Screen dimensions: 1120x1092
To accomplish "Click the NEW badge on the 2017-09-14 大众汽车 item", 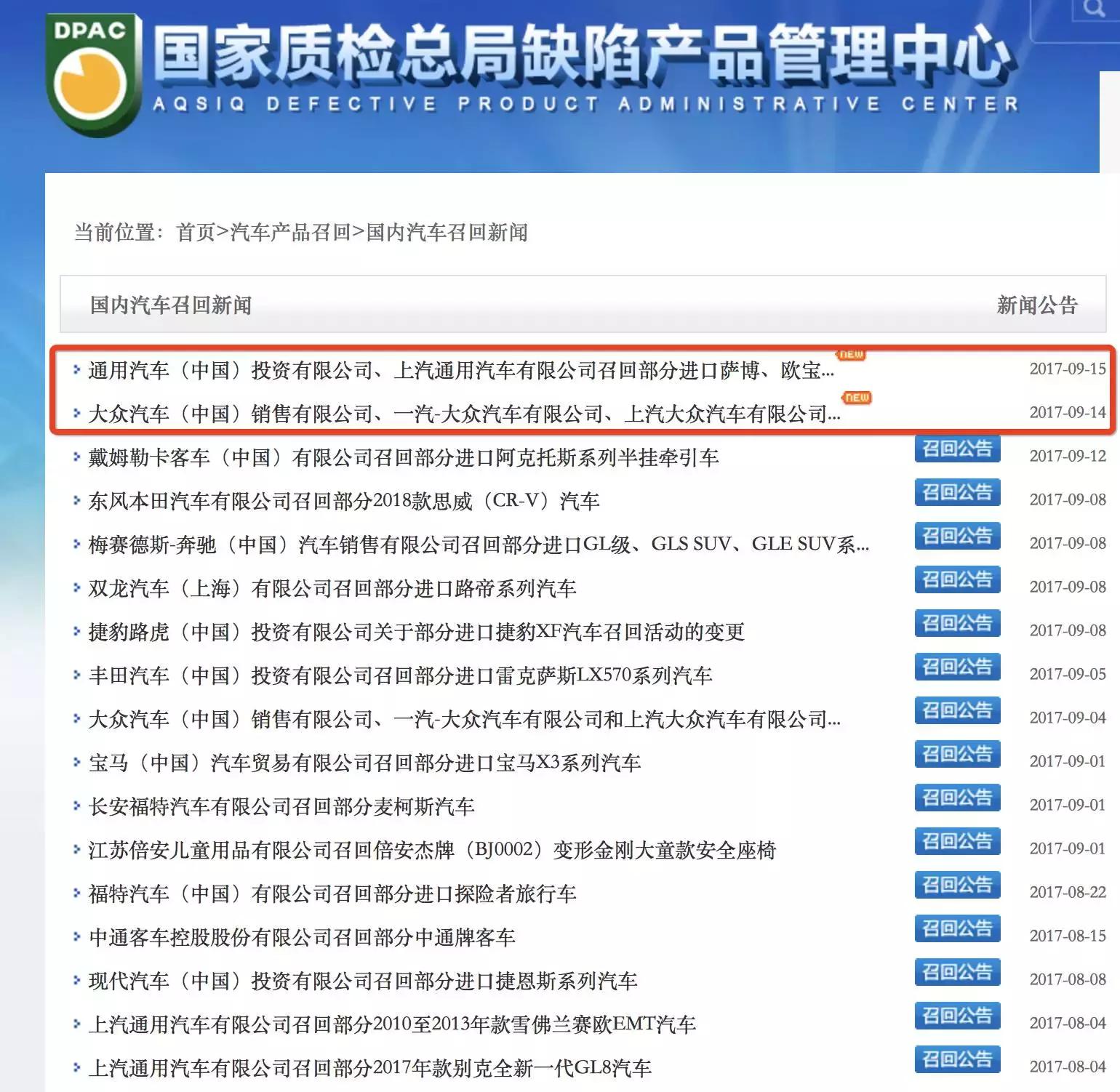I will tap(857, 398).
